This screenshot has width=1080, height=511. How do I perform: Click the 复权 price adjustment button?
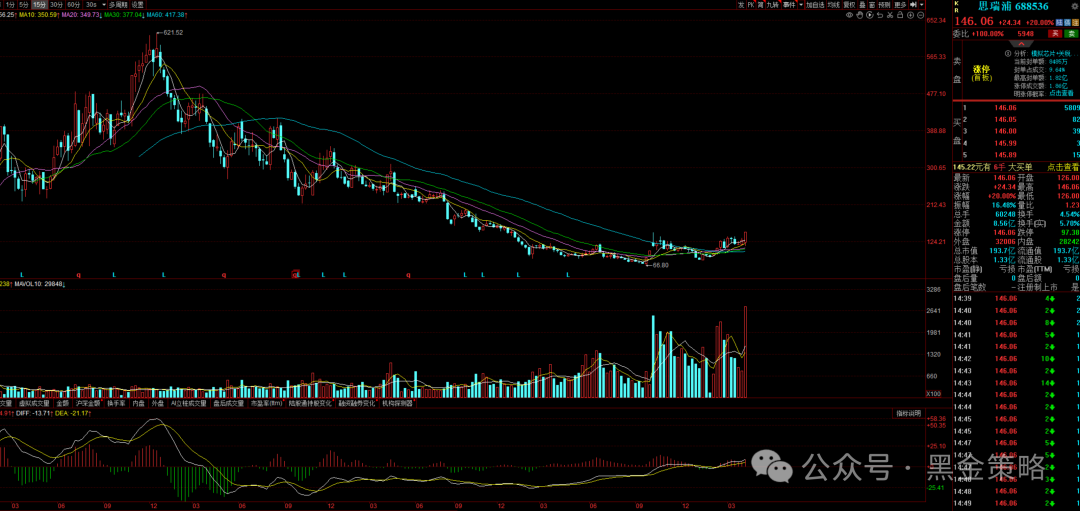coord(849,5)
